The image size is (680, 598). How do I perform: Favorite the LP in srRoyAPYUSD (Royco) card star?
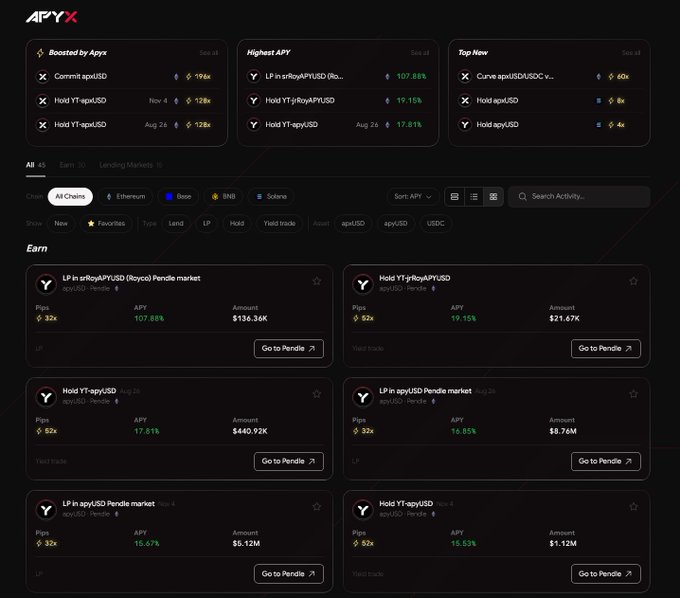[x=317, y=281]
